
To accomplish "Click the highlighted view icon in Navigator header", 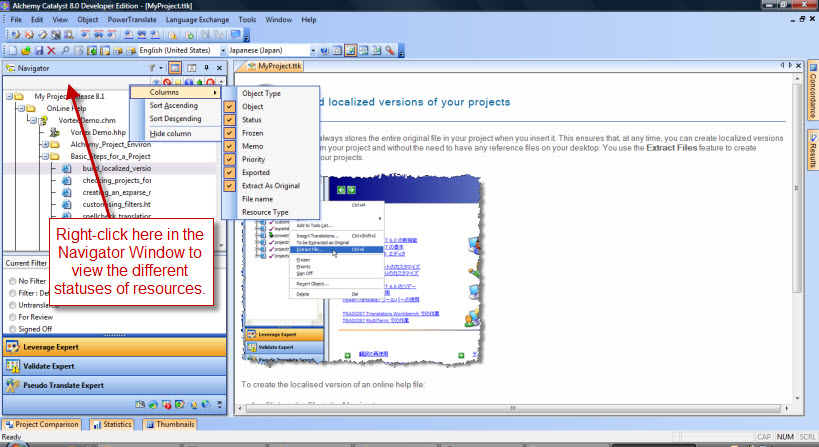I will click(175, 68).
